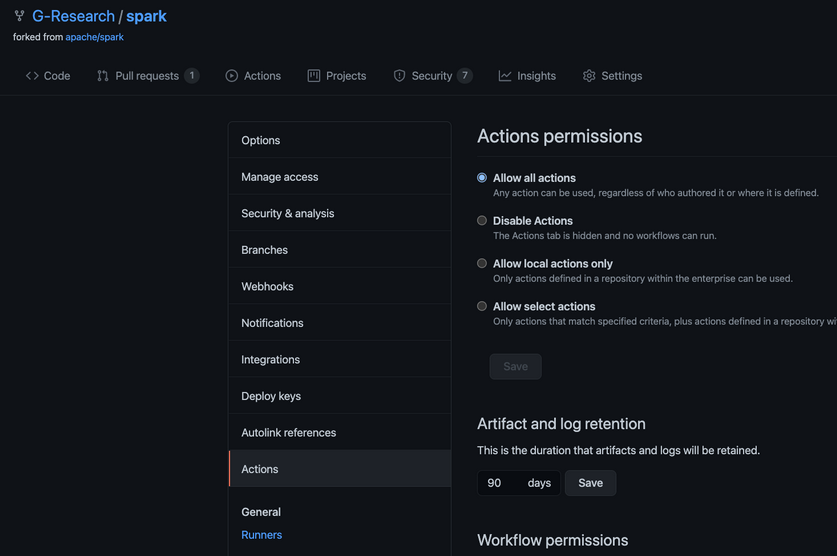Click the Settings gear icon

point(589,76)
